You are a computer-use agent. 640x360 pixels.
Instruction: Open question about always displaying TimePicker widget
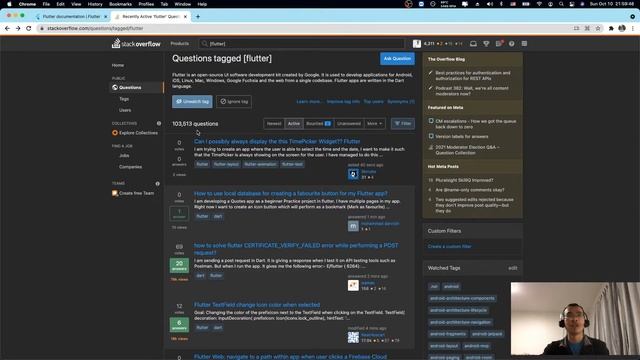point(277,141)
